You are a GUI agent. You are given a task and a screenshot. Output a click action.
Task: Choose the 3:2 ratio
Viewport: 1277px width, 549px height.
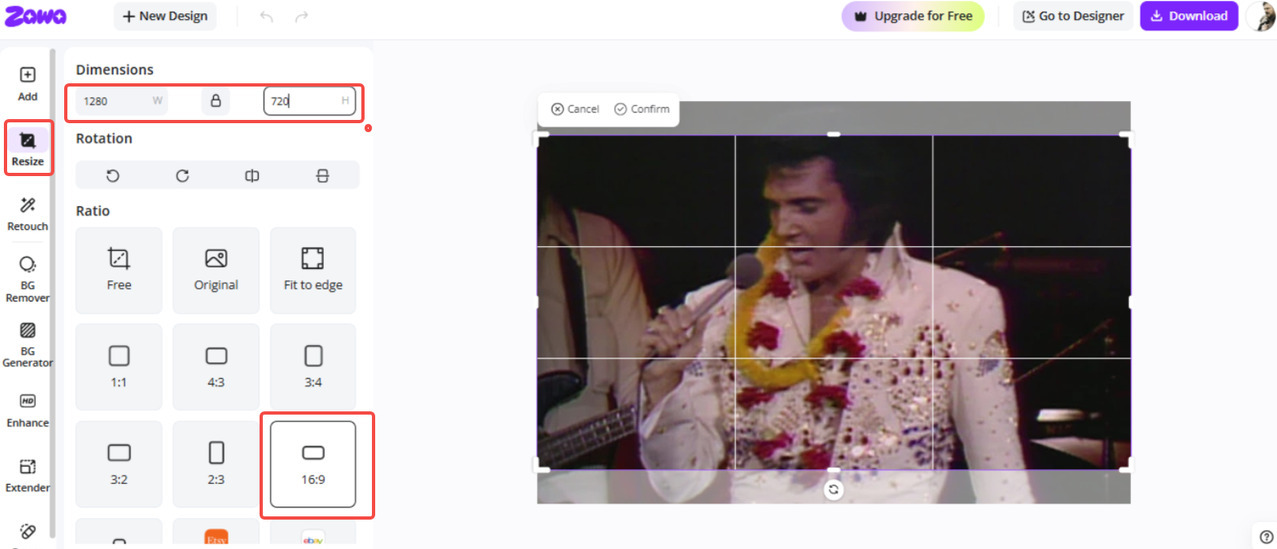click(119, 464)
